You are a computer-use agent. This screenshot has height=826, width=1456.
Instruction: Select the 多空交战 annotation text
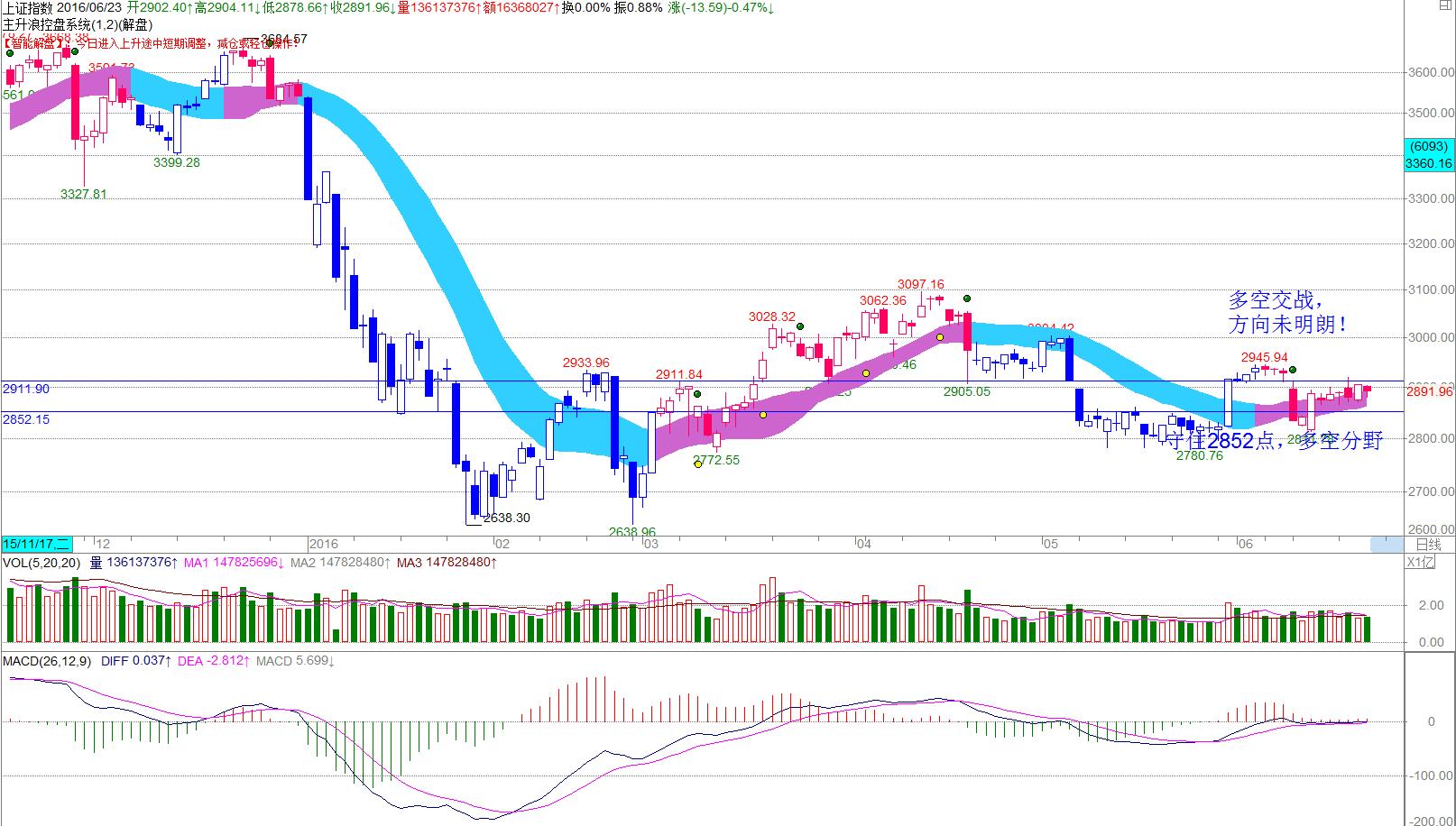click(1277, 300)
